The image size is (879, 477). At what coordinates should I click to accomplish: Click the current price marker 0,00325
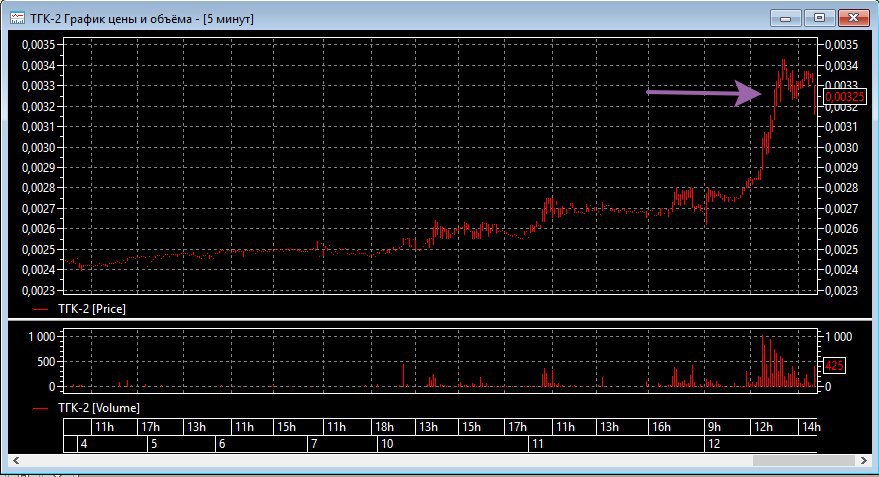click(x=845, y=96)
